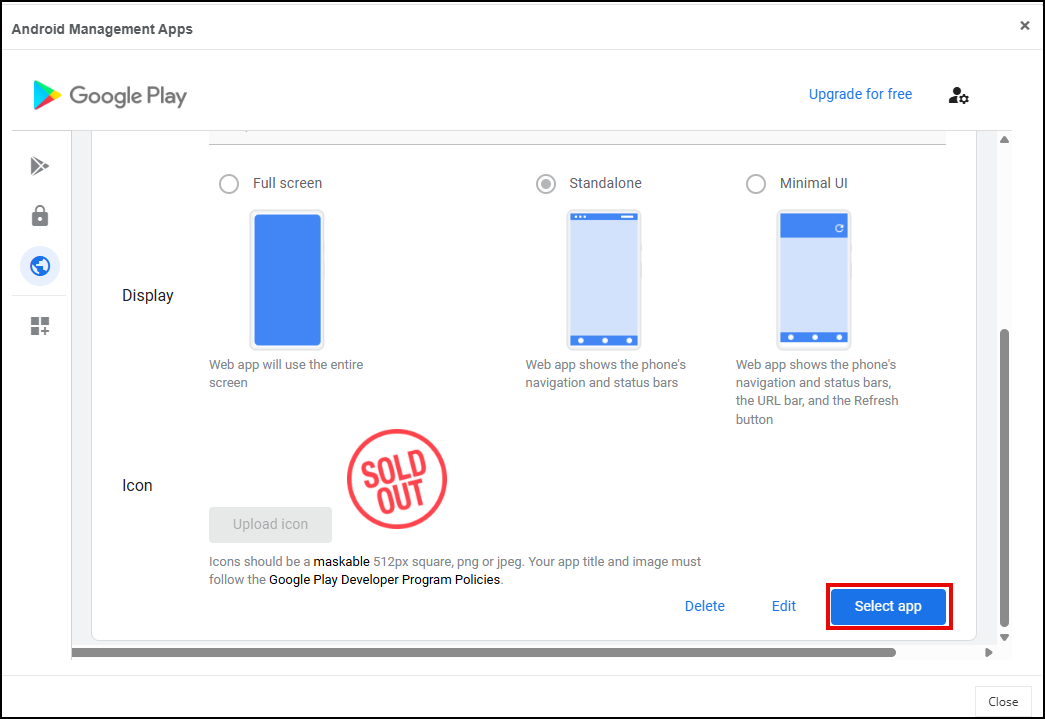Click the Minimal UI phone preview
Viewport: 1045px width, 719px height.
click(813, 279)
